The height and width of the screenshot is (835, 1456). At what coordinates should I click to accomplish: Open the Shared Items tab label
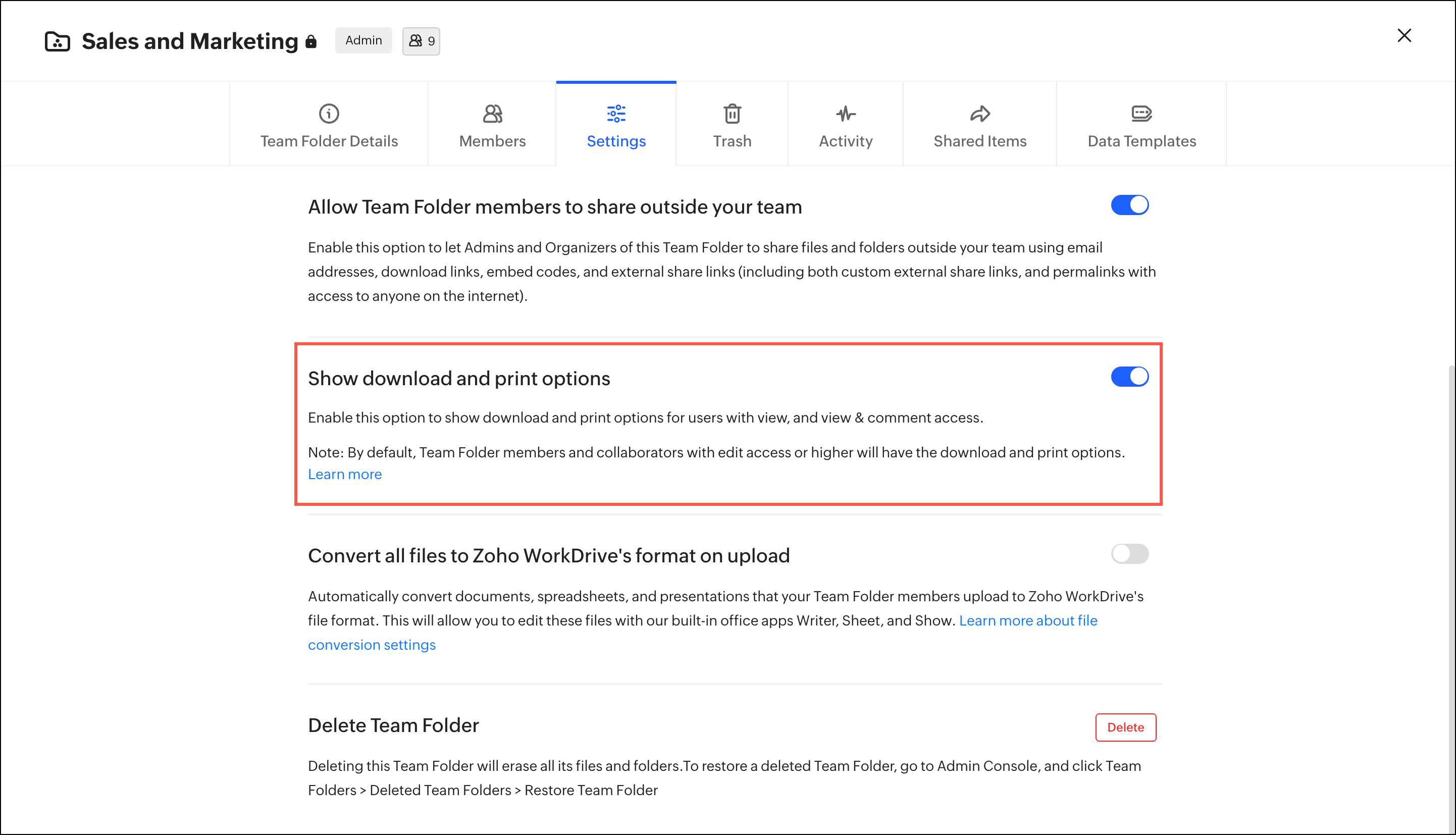(x=979, y=141)
